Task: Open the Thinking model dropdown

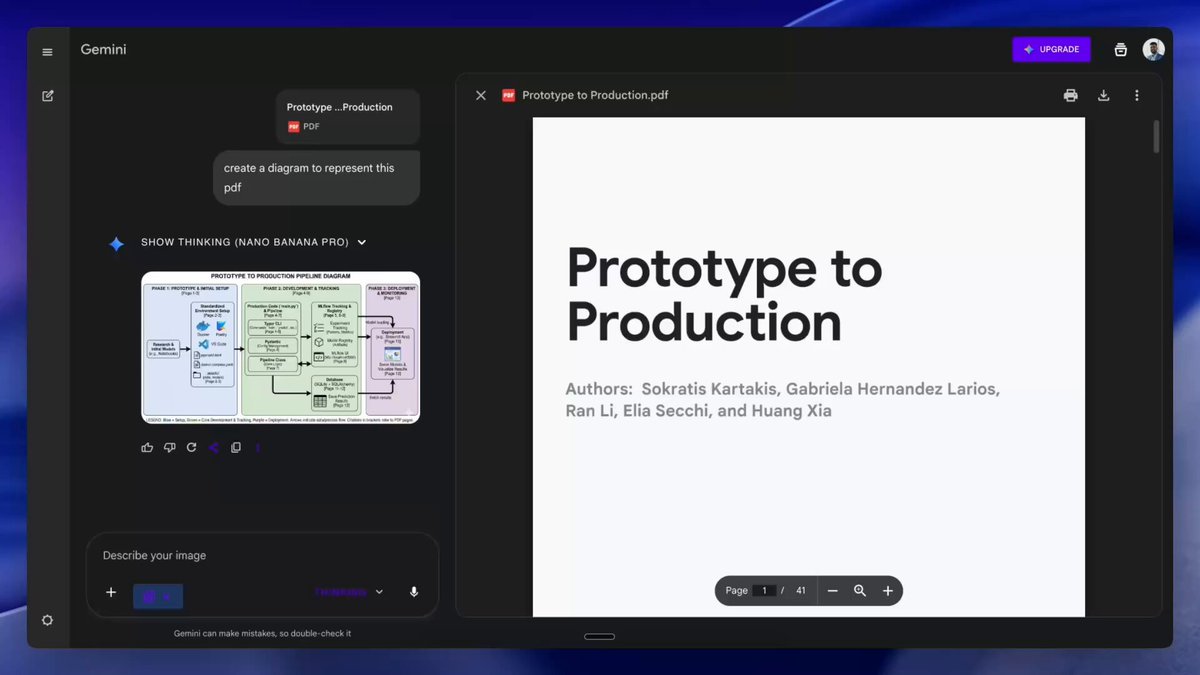Action: point(349,592)
